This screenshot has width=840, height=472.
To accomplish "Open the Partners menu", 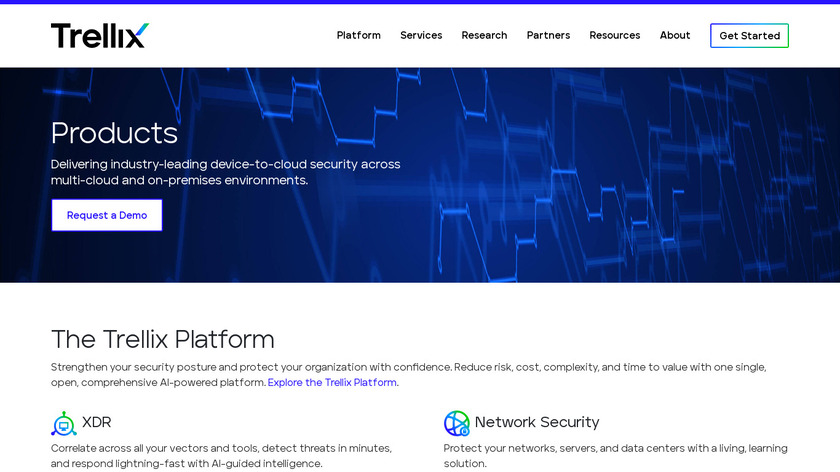I will coord(548,35).
